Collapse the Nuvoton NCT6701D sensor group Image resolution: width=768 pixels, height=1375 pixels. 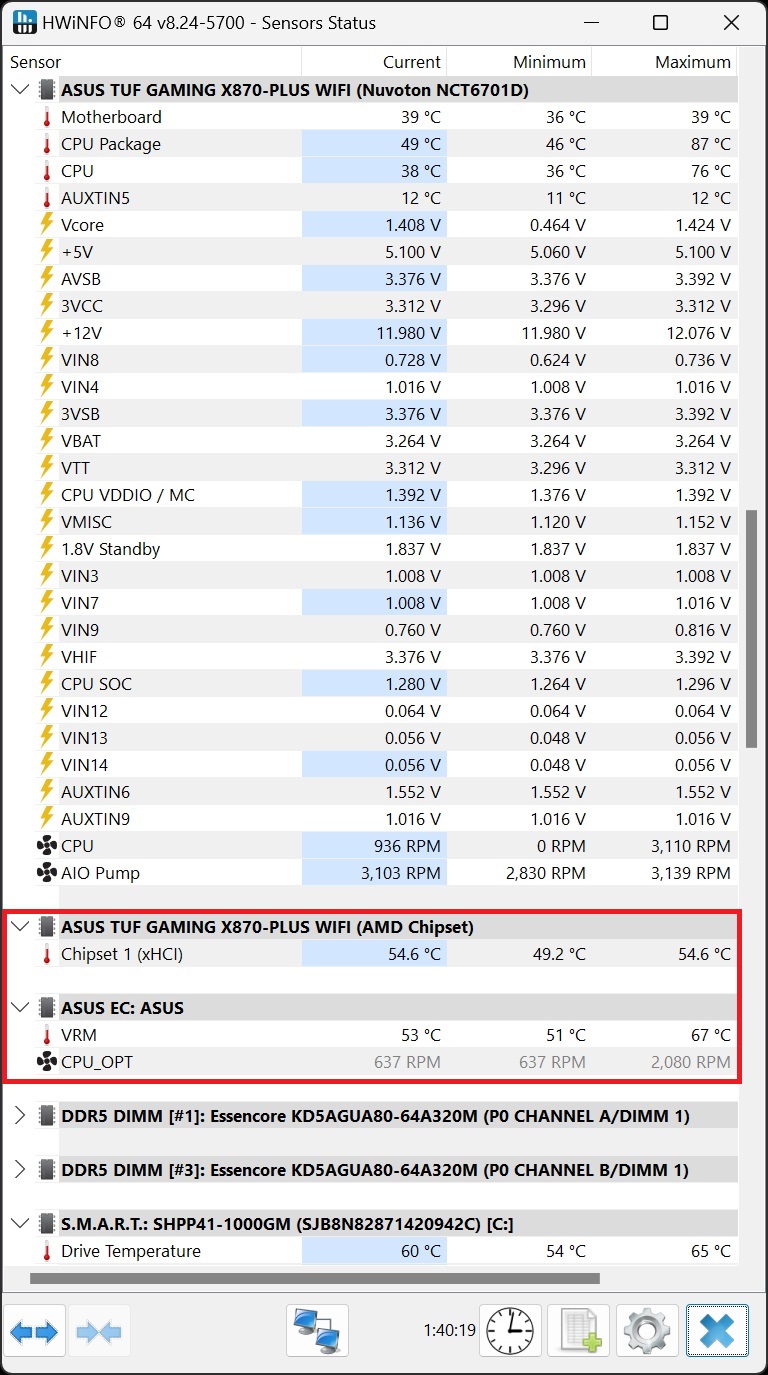pyautogui.click(x=19, y=90)
